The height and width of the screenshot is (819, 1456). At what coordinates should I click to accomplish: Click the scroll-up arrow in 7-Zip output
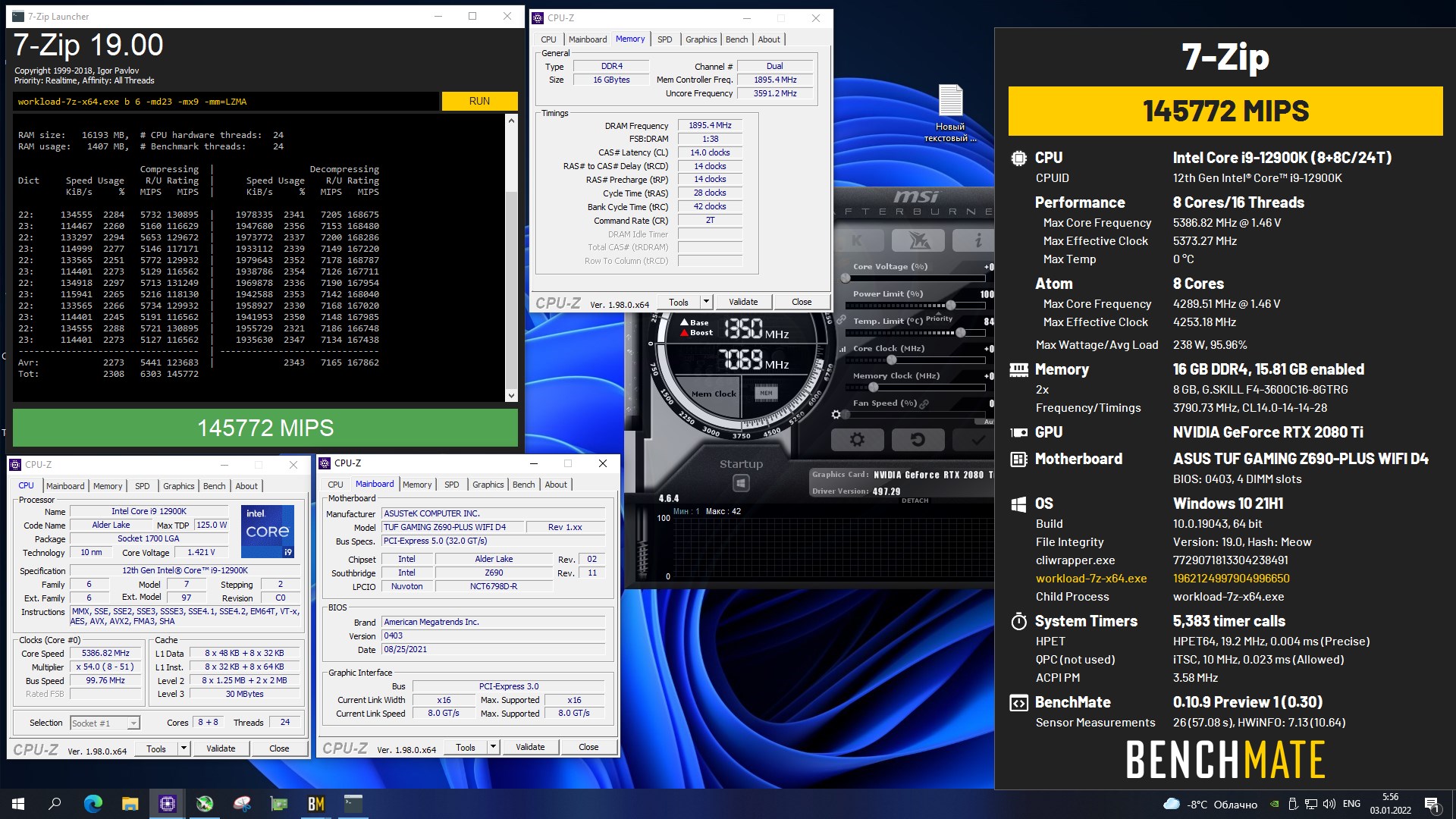point(511,121)
